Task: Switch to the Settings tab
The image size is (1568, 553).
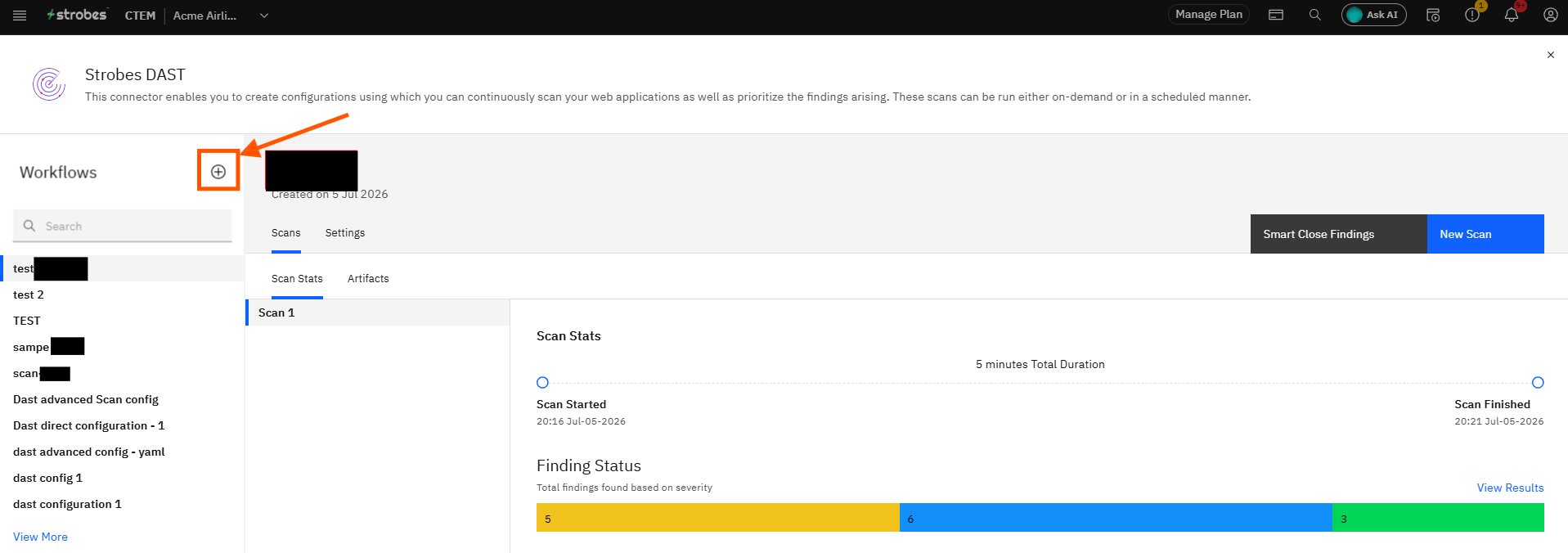Action: pyautogui.click(x=345, y=233)
